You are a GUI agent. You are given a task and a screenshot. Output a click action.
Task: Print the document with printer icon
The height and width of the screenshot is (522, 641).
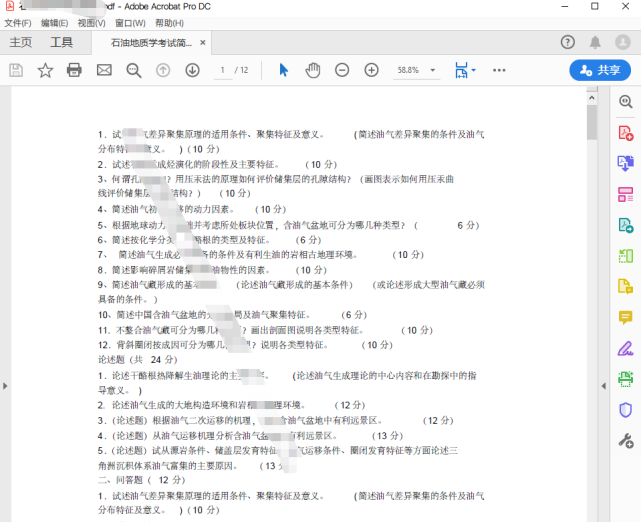(x=74, y=70)
